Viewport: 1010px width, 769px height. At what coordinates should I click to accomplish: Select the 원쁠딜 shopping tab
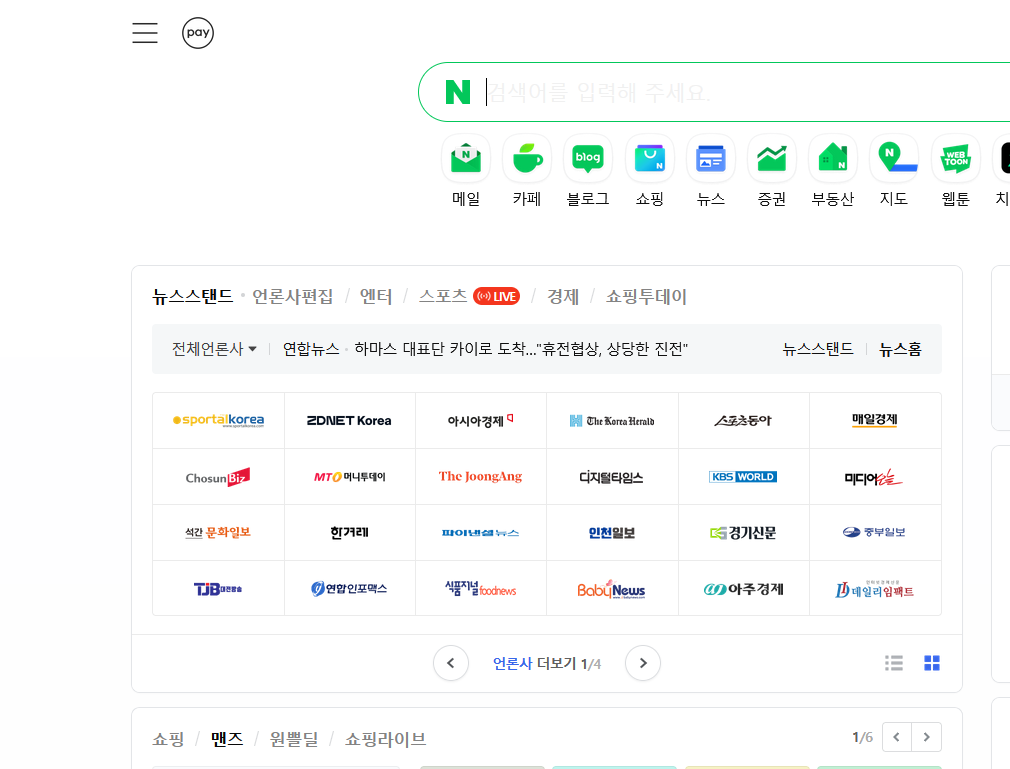[294, 739]
